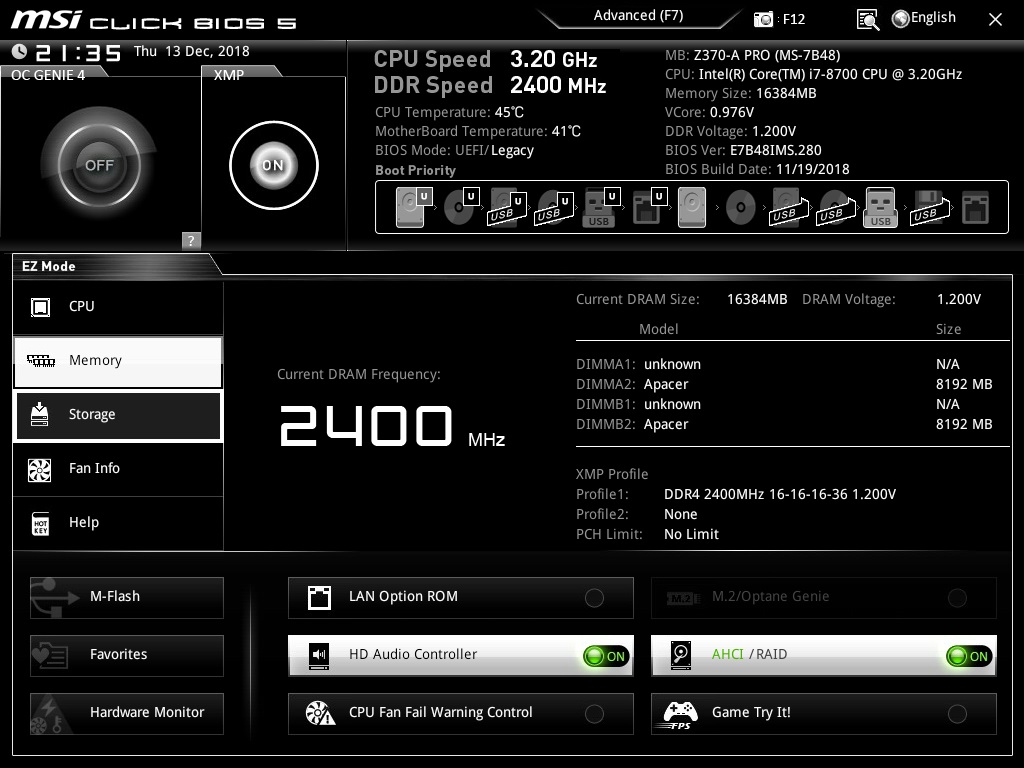
Task: Click Profile1 DDR4 2400MHz 16-16-16-36 1.200V
Action: coord(780,494)
